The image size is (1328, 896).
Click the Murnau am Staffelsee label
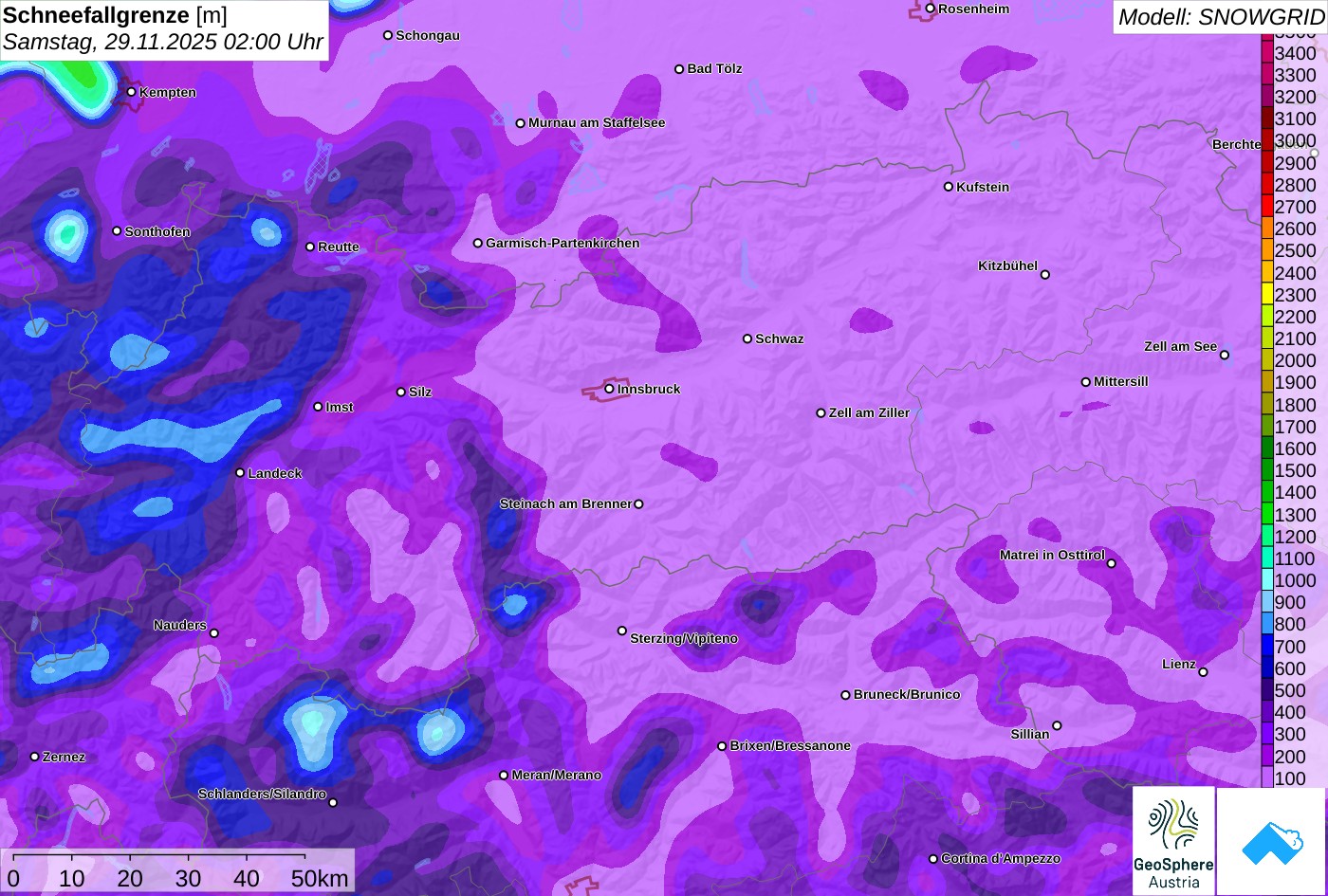tap(597, 123)
